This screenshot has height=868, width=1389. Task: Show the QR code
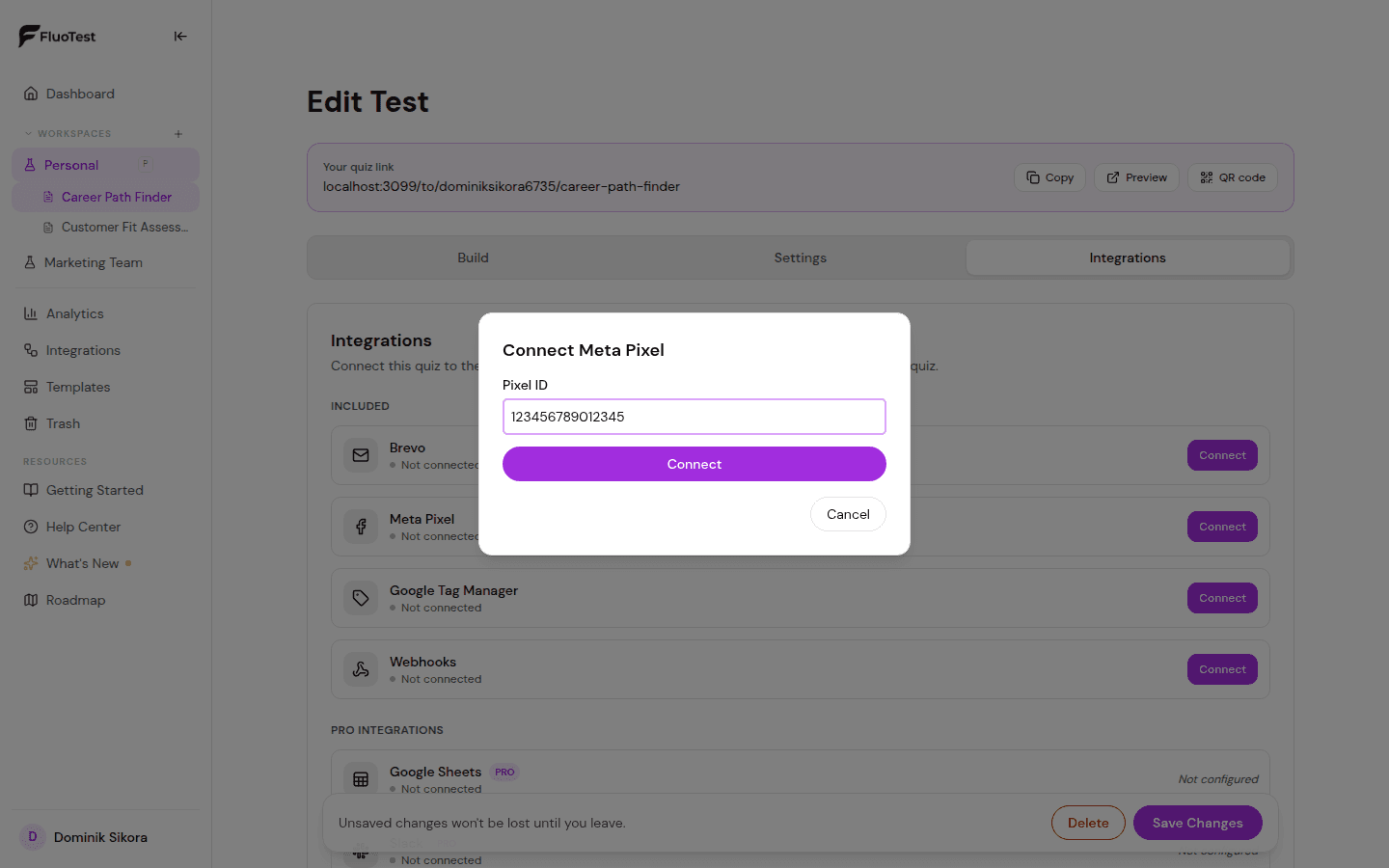pyautogui.click(x=1233, y=177)
